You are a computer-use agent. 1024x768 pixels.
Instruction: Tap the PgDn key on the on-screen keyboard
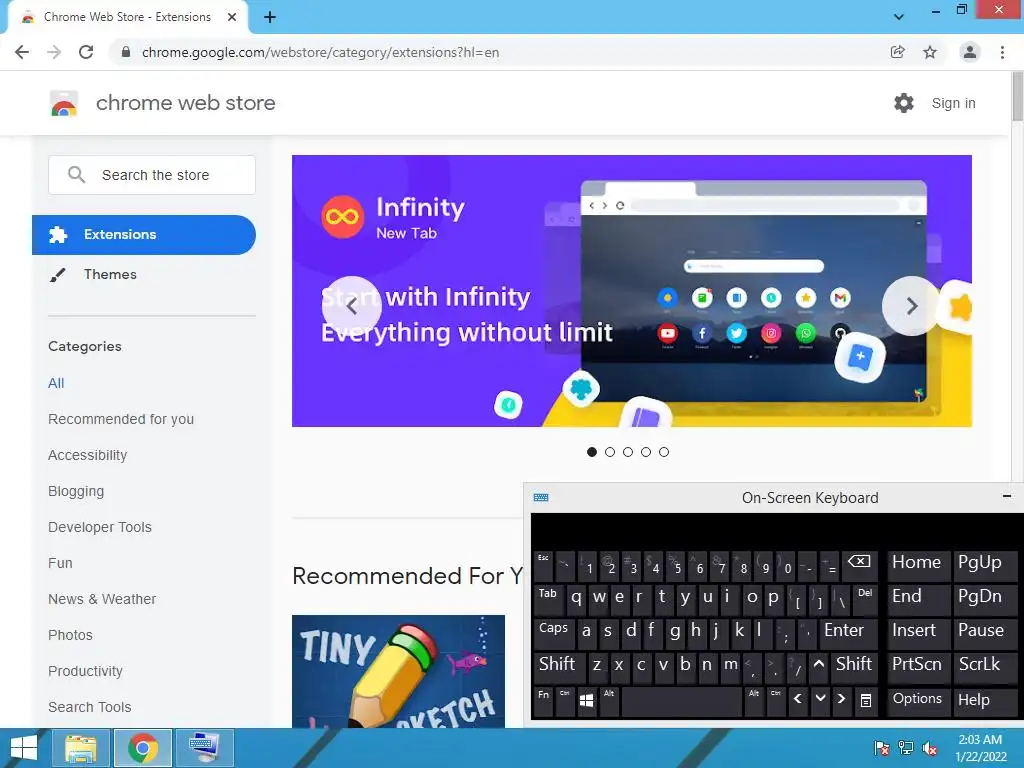(x=984, y=598)
